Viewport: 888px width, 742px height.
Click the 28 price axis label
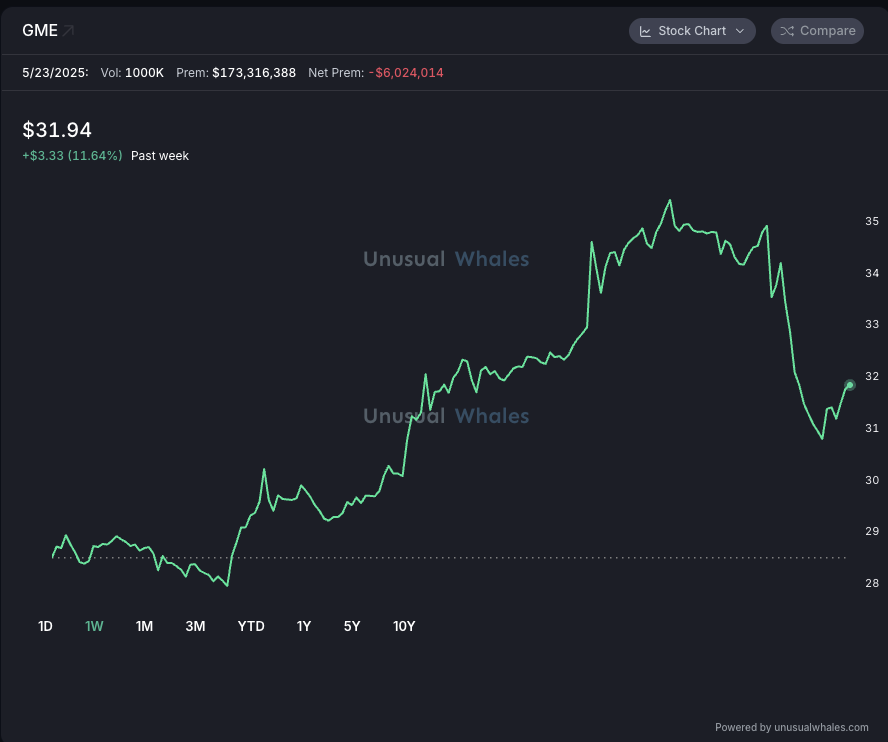[872, 583]
